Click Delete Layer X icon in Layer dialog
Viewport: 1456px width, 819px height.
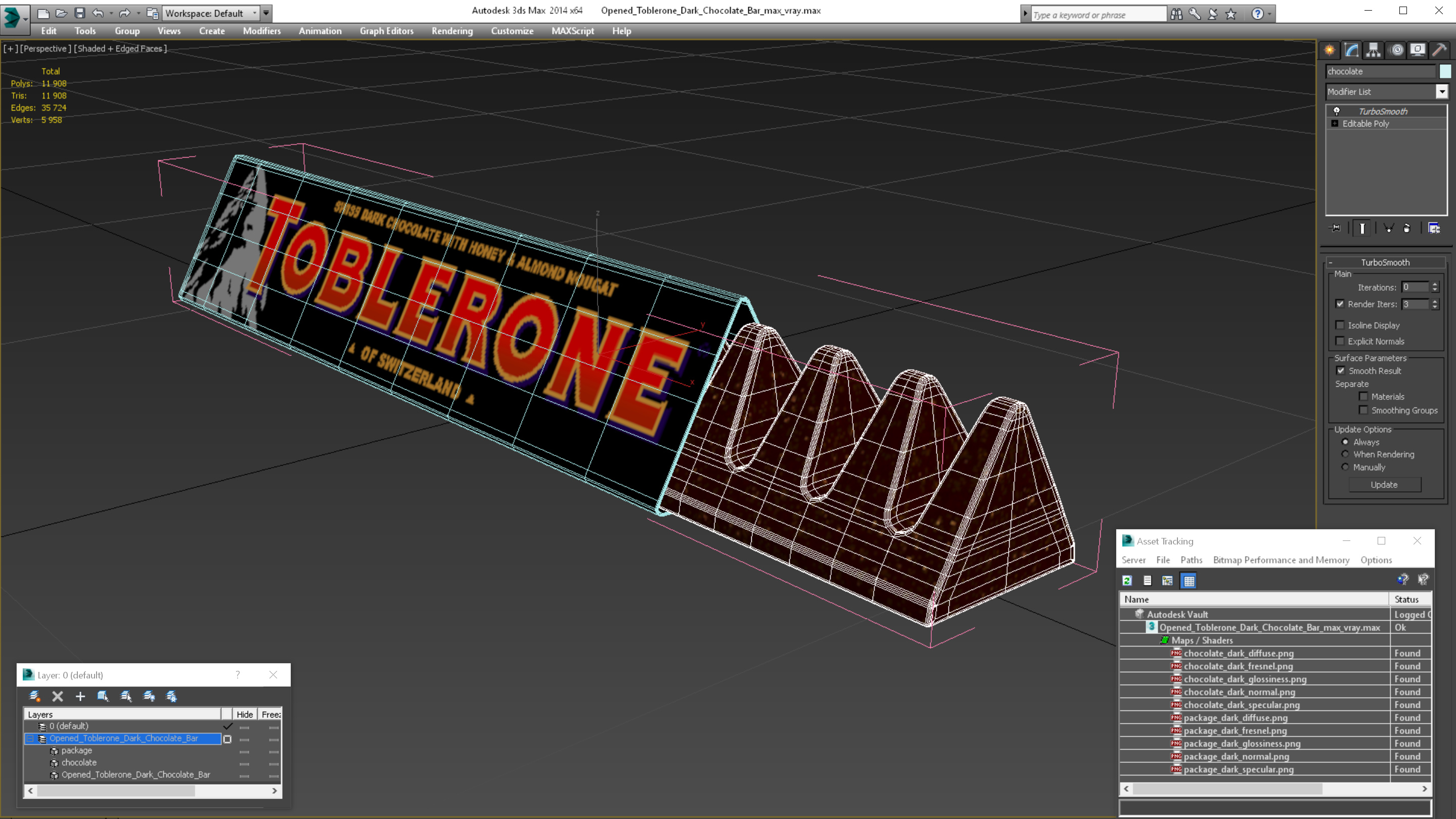click(58, 696)
